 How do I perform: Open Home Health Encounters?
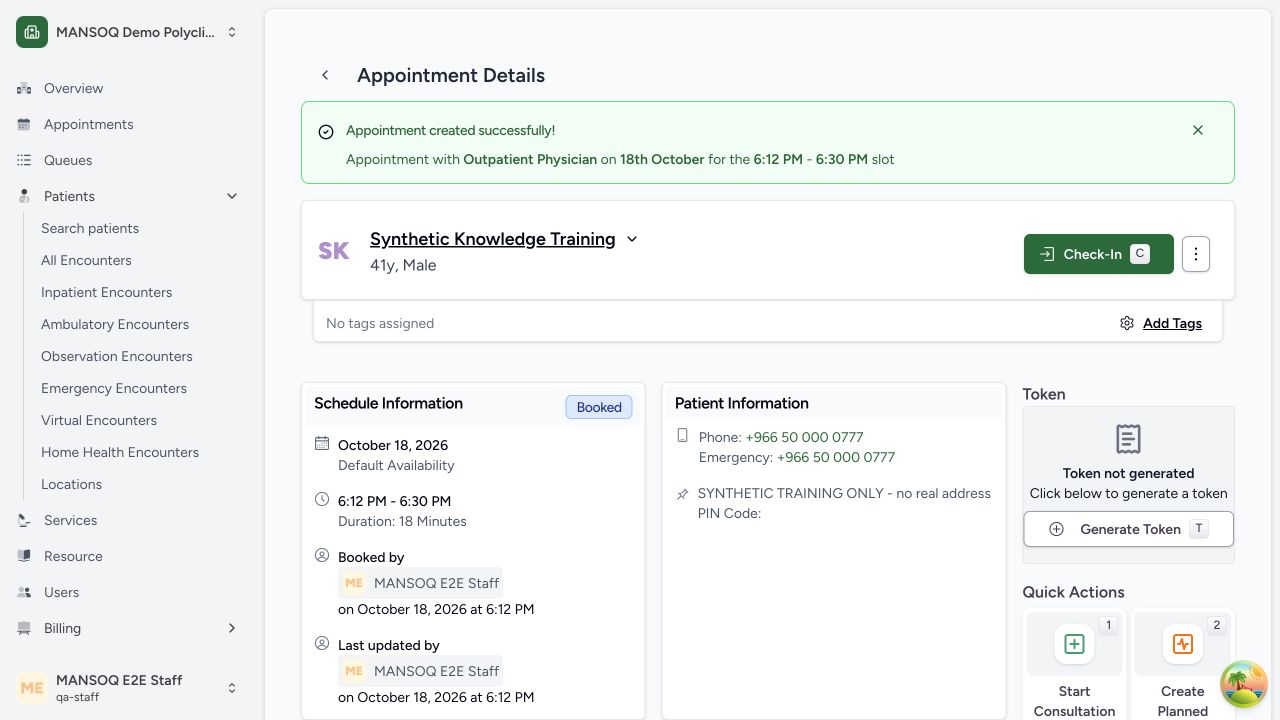120,452
